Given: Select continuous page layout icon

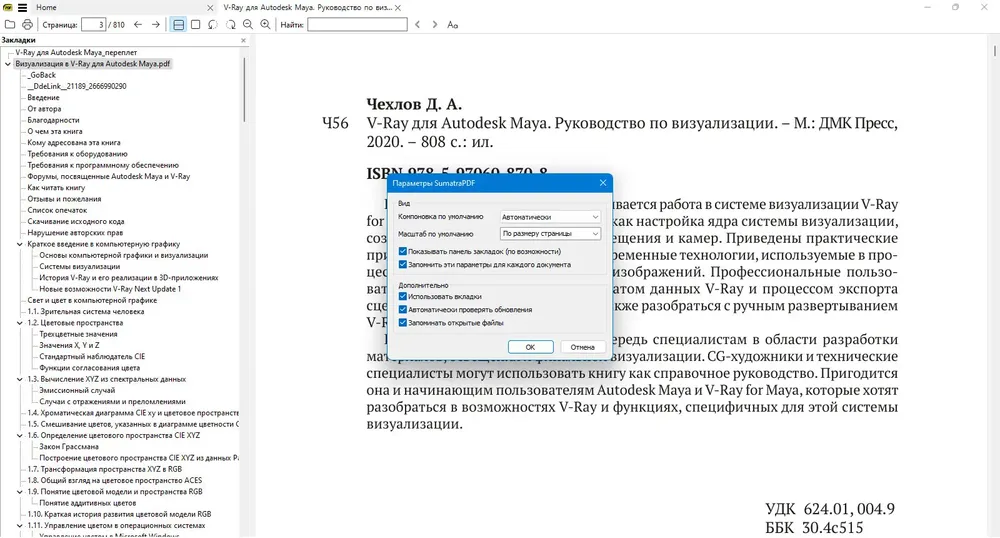Looking at the screenshot, I should (x=179, y=24).
